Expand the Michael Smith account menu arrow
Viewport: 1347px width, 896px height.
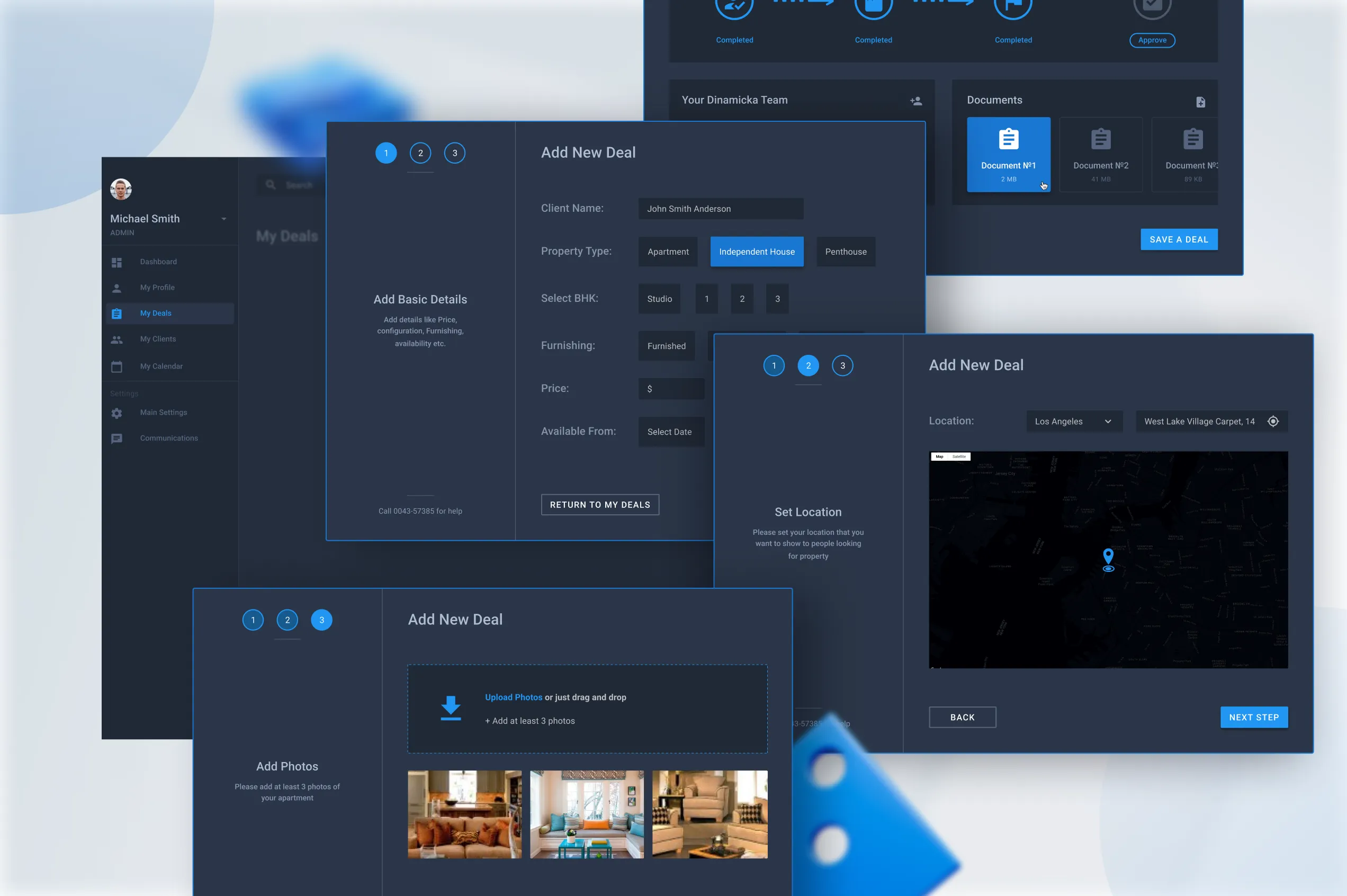pyautogui.click(x=224, y=219)
